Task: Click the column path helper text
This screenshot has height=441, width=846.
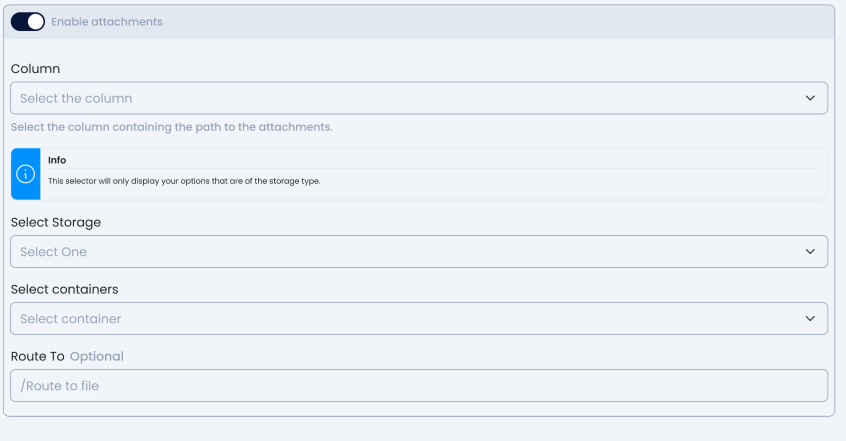Action: coord(171,127)
